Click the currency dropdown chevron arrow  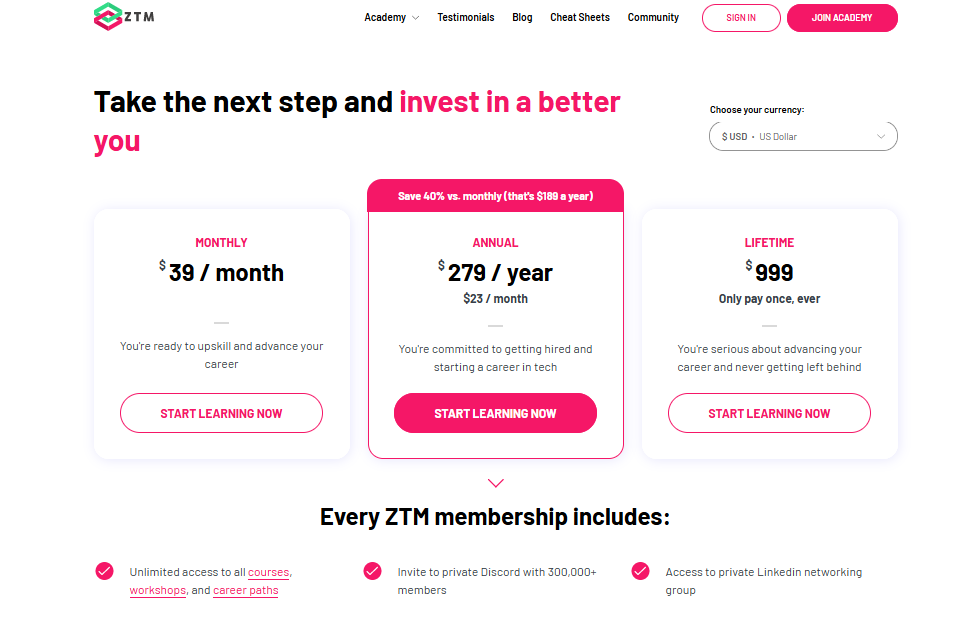pyautogui.click(x=881, y=136)
